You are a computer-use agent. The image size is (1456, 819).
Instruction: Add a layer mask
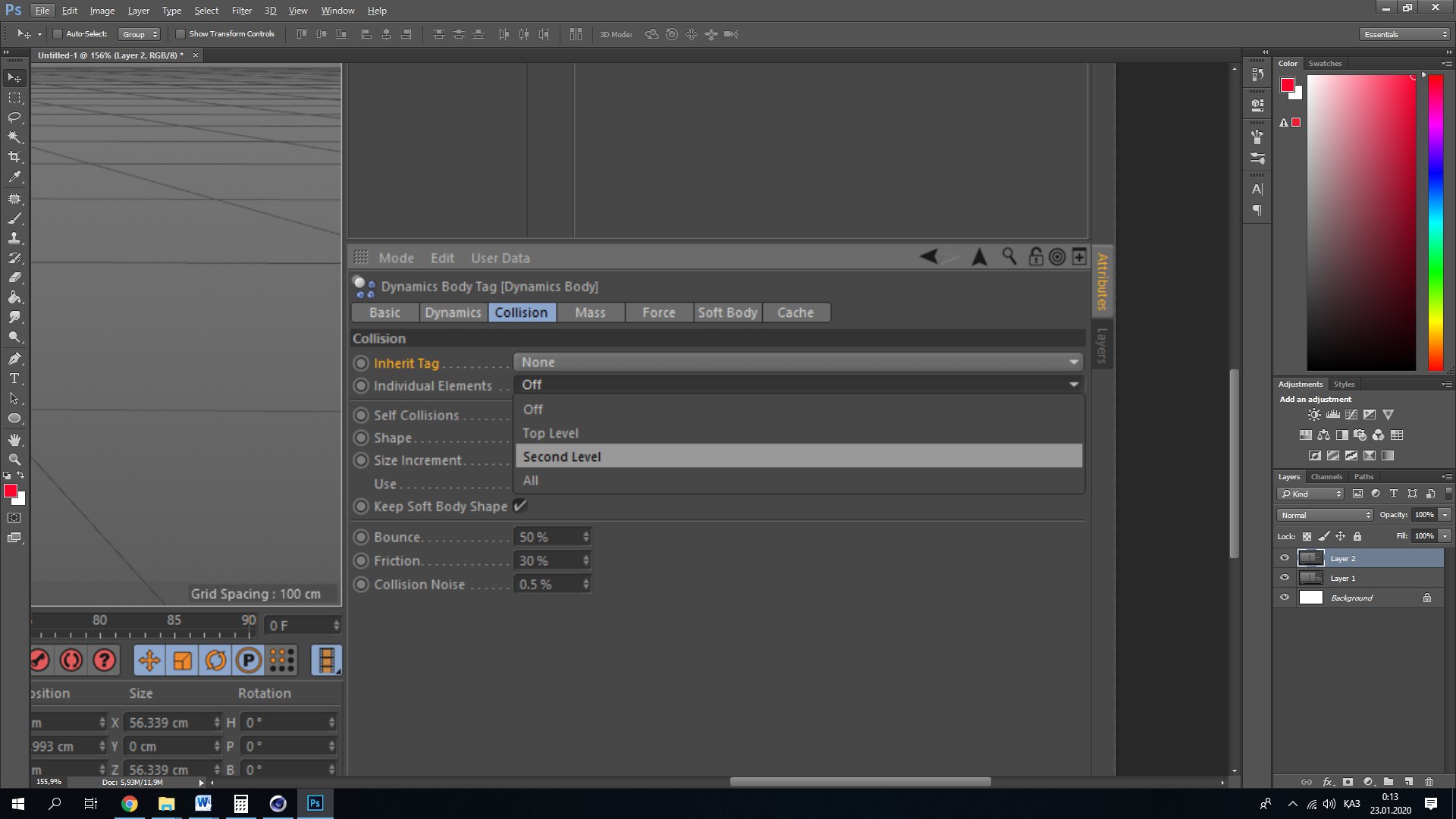(x=1348, y=782)
